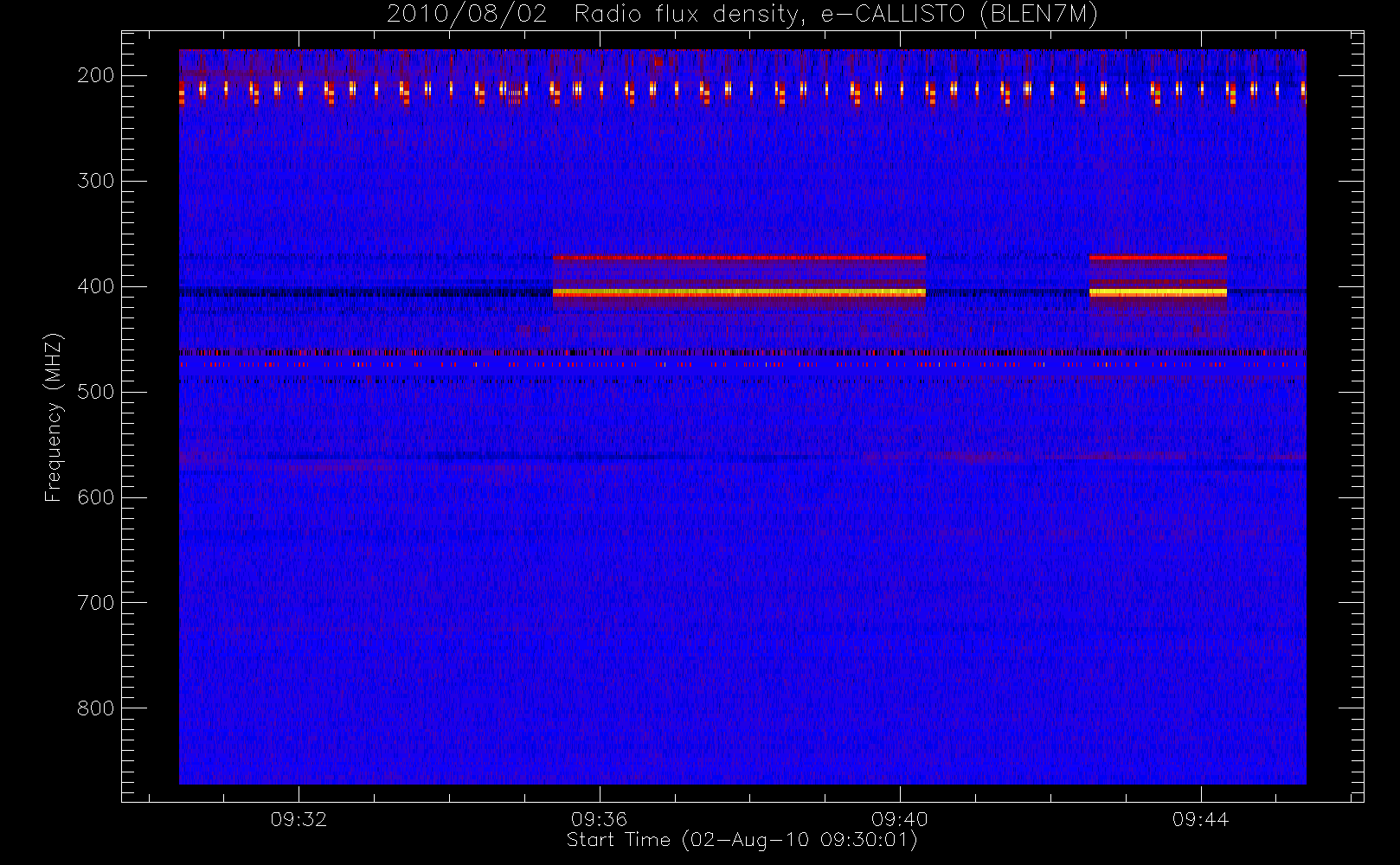Click the long red band above the yellow band

click(739, 258)
